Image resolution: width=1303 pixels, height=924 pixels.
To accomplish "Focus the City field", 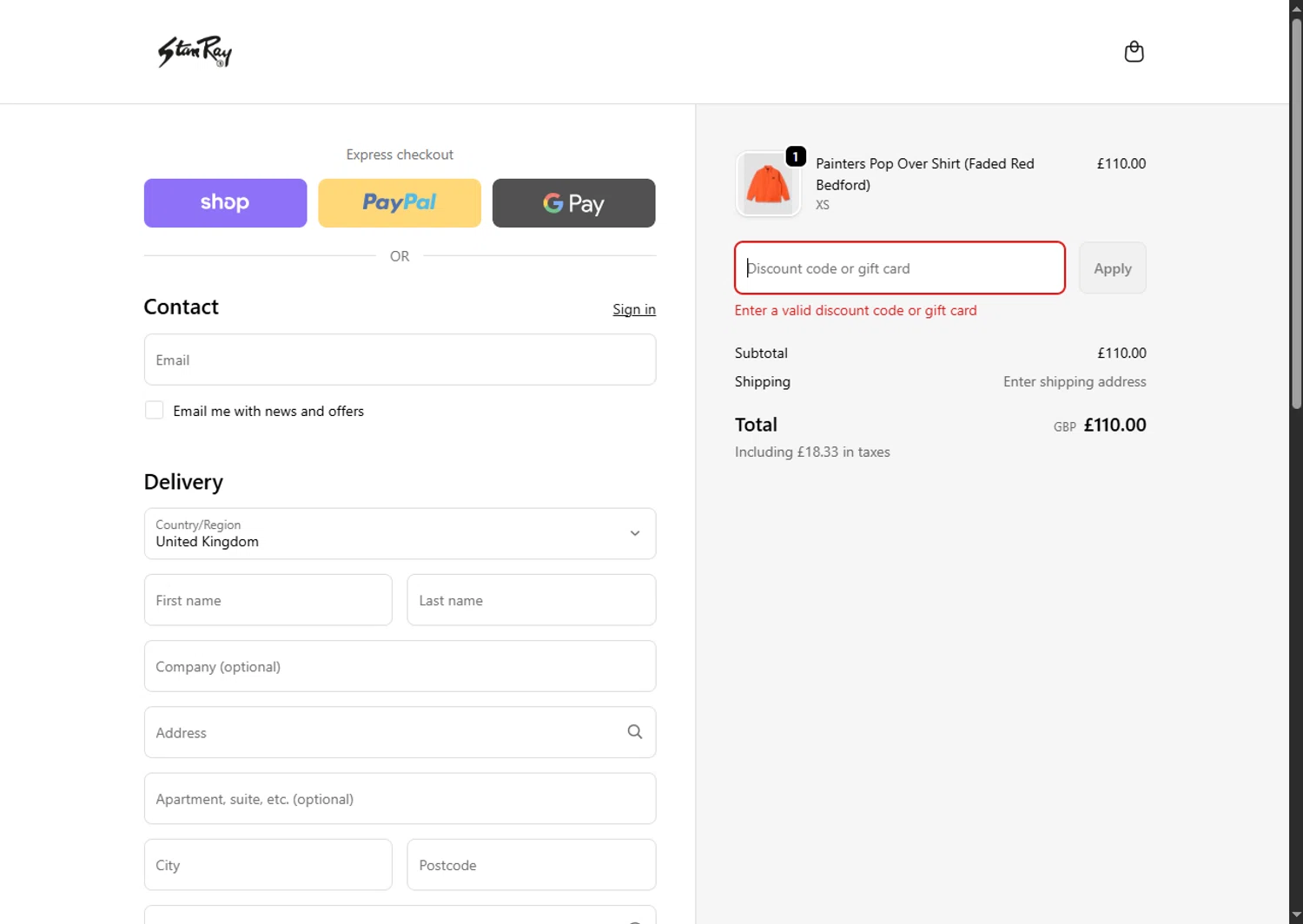I will coord(268,865).
